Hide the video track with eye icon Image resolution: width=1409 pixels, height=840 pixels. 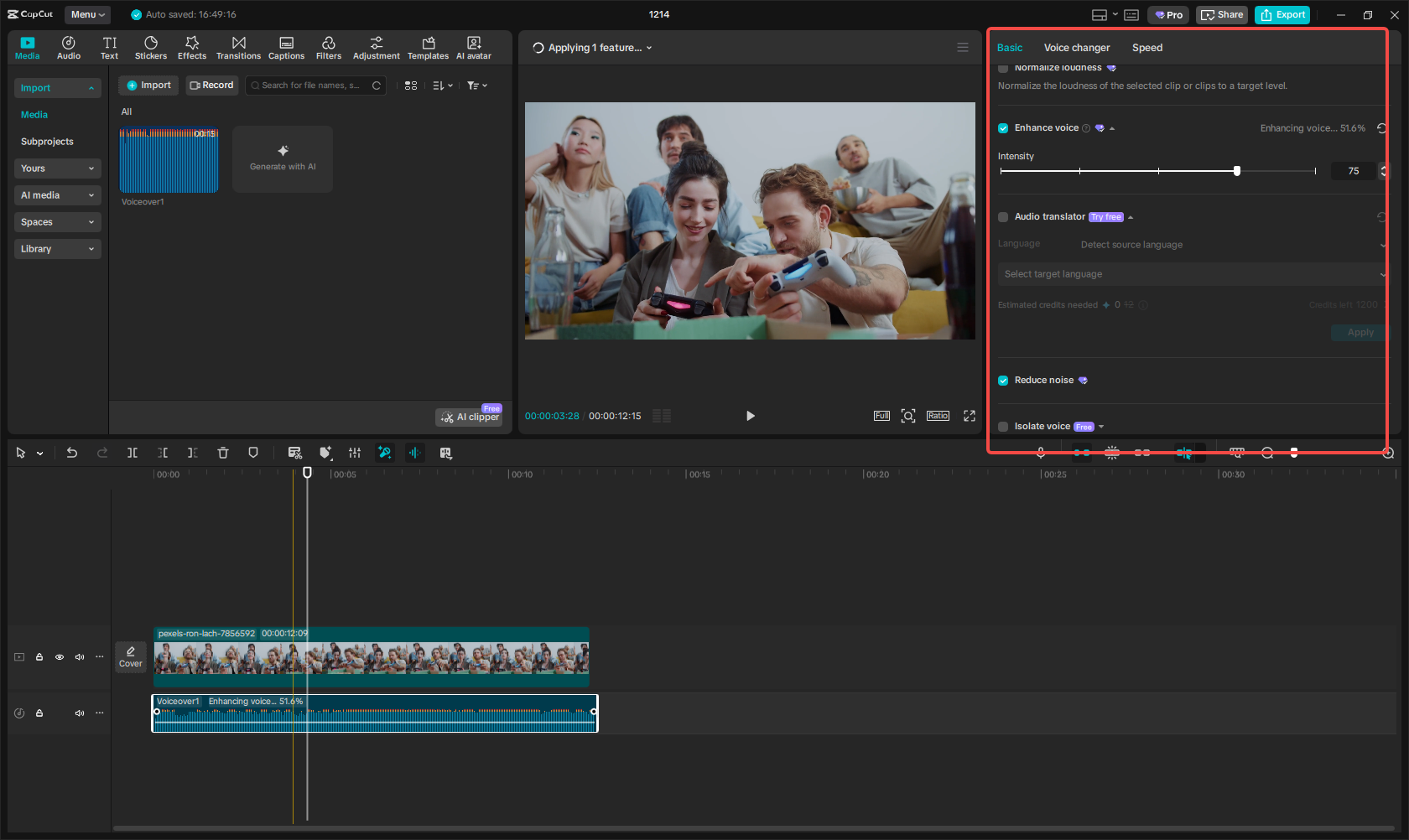60,657
